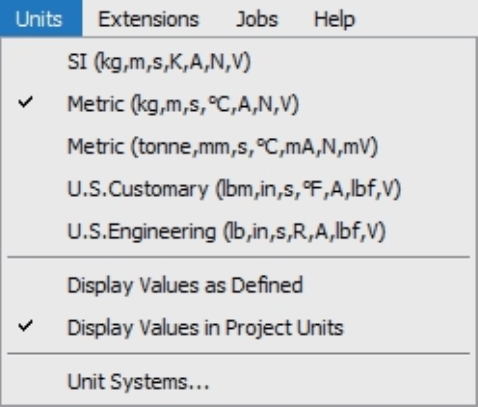
Task: Toggle Display Values in Project Units
Action: point(239,328)
